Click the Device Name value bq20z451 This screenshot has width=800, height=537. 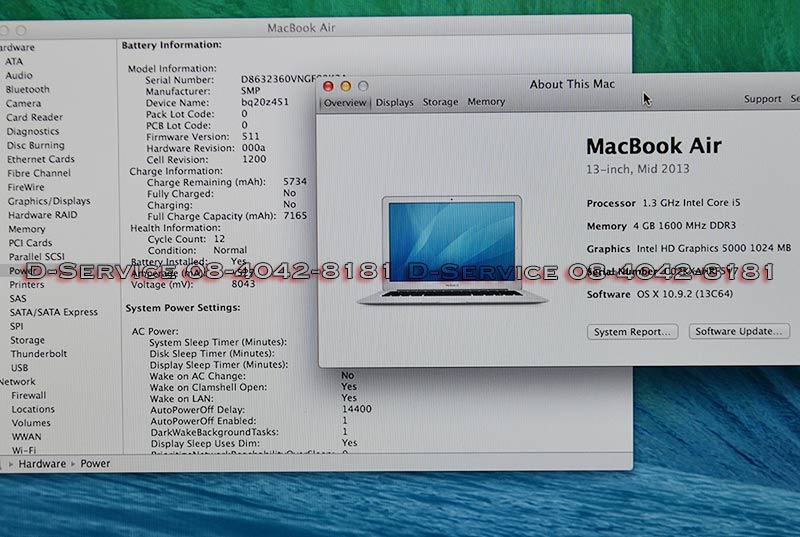tap(265, 102)
